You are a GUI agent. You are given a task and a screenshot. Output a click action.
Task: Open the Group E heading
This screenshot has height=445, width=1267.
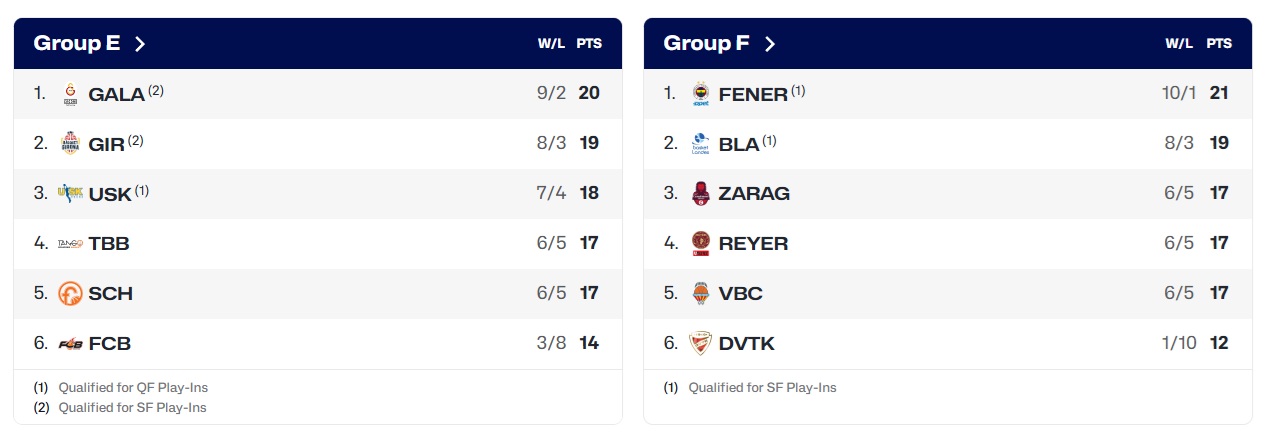pos(77,43)
